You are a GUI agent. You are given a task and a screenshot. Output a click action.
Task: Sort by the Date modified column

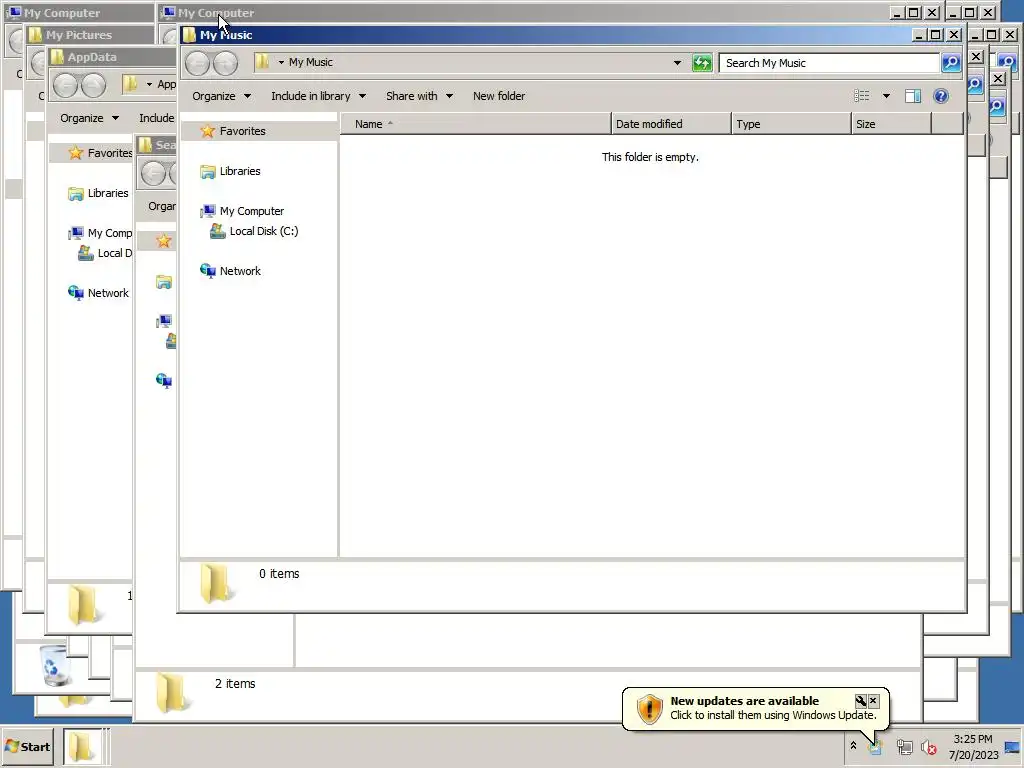point(671,124)
